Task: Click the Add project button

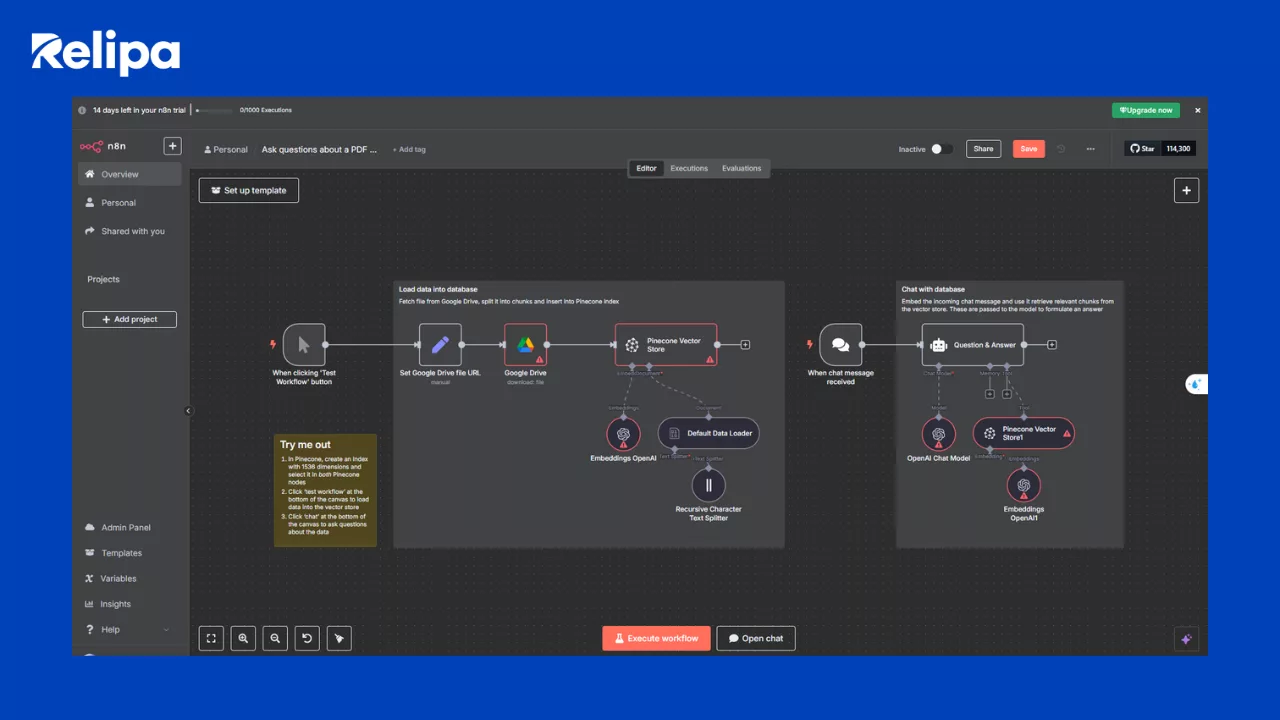Action: click(x=130, y=319)
